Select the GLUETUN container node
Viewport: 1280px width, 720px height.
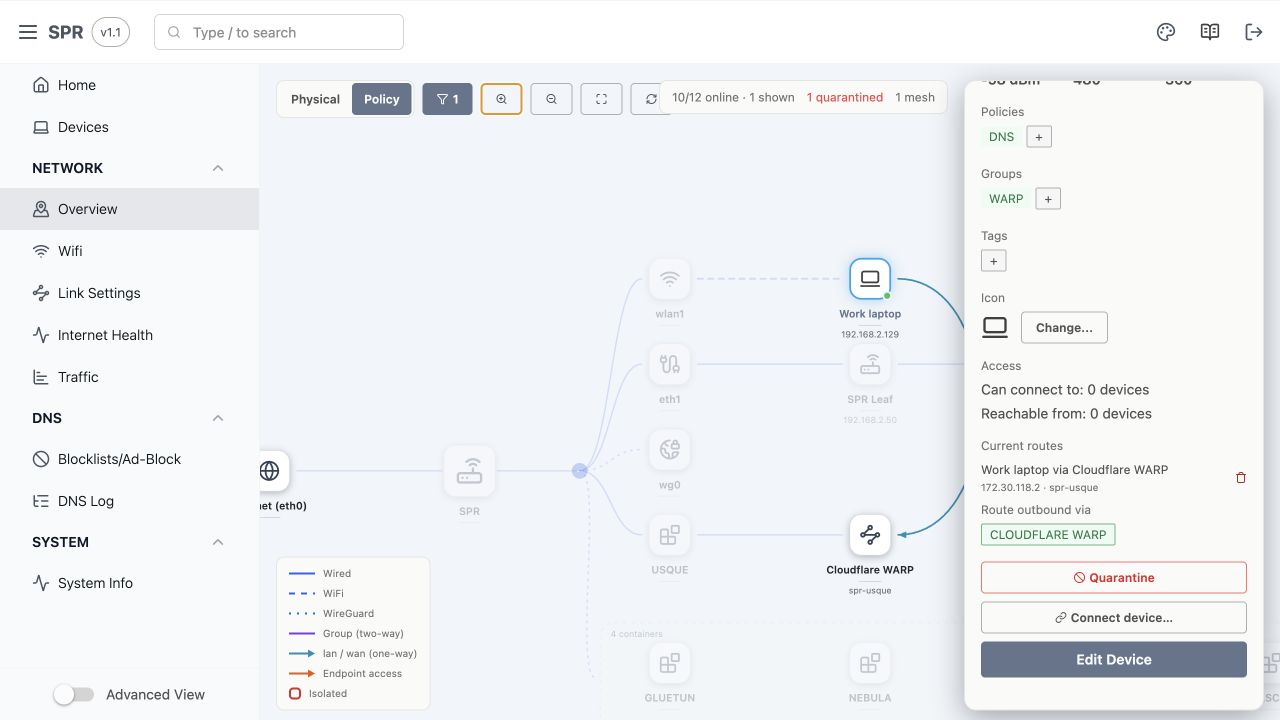tap(669, 663)
